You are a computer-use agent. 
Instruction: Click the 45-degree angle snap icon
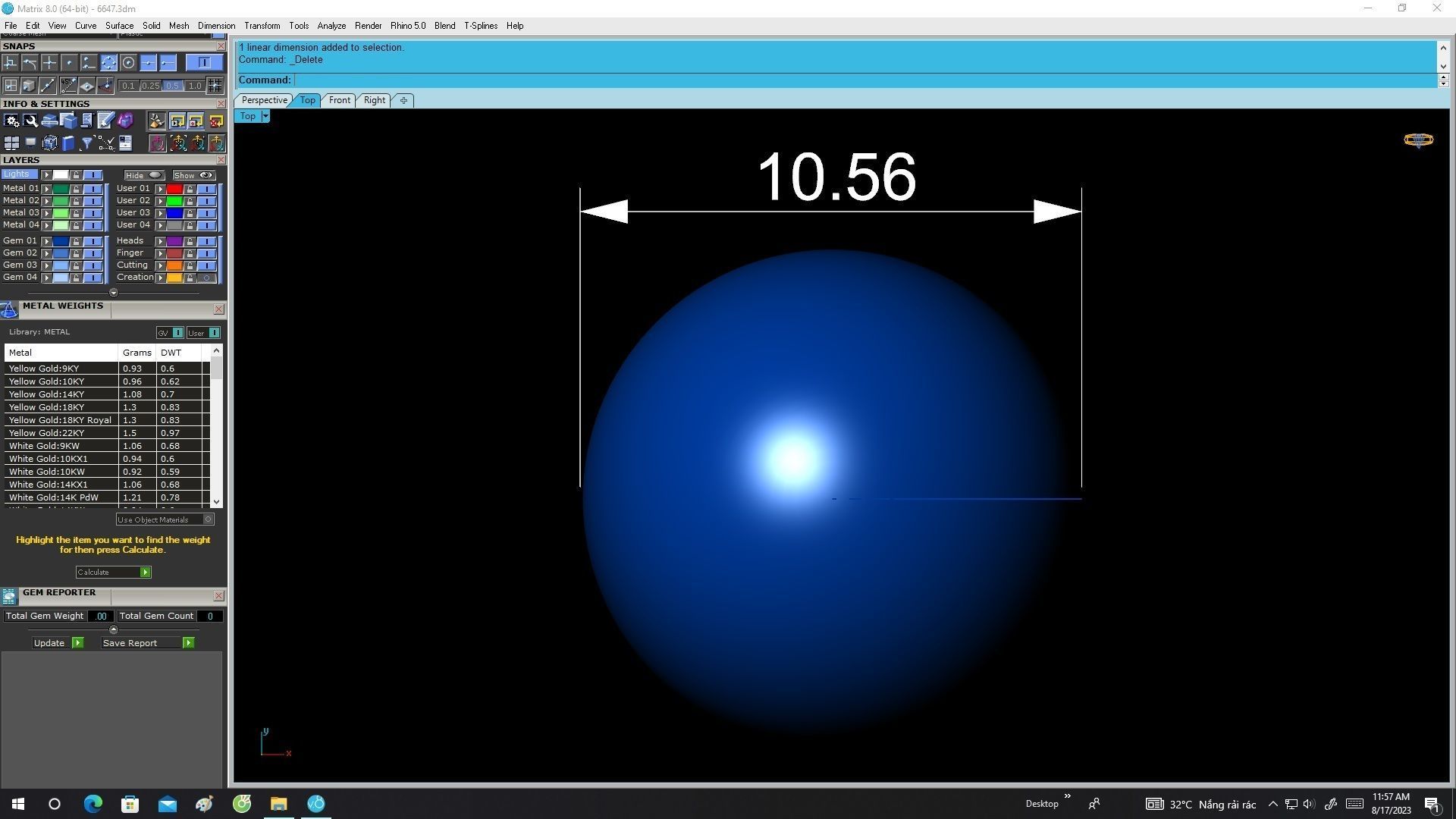click(68, 86)
